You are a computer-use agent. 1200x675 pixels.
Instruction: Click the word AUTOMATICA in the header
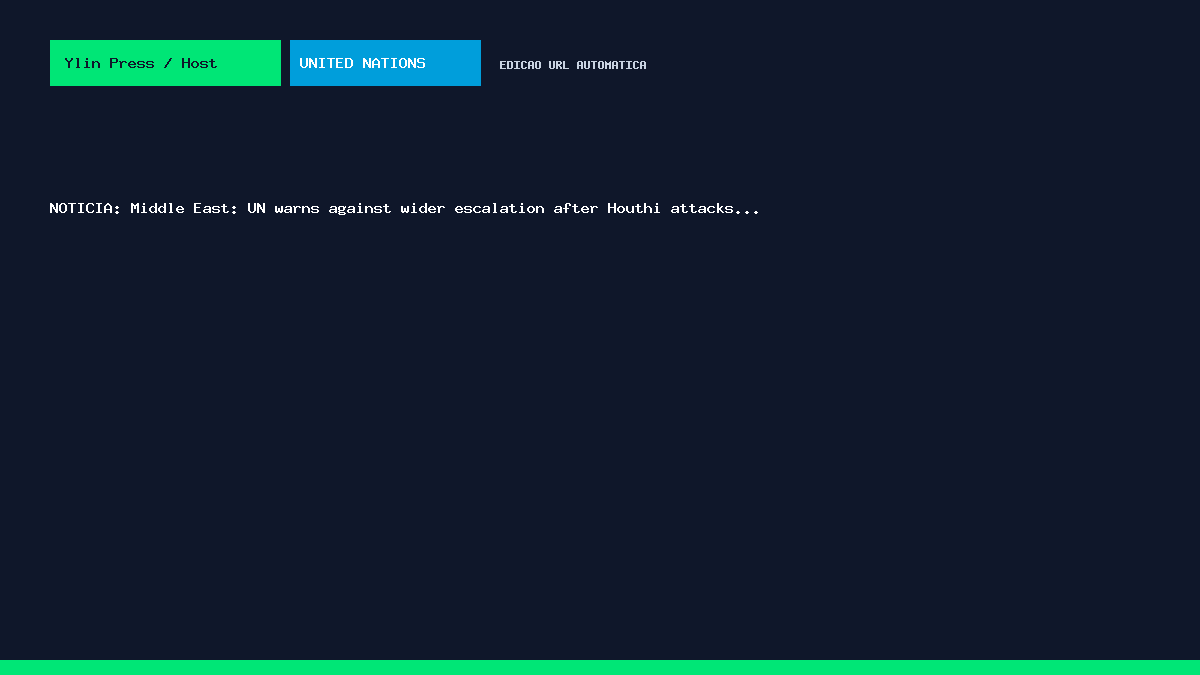coord(611,65)
